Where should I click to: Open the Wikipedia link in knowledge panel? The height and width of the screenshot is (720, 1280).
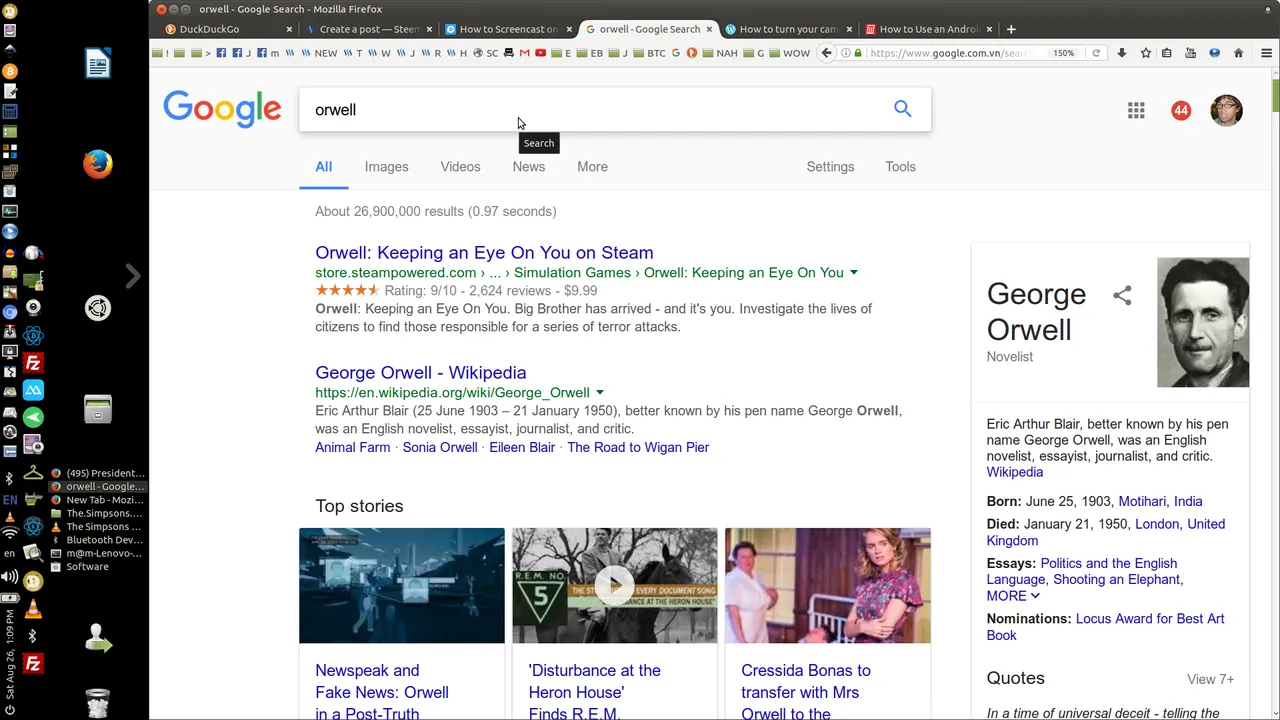(x=1015, y=472)
